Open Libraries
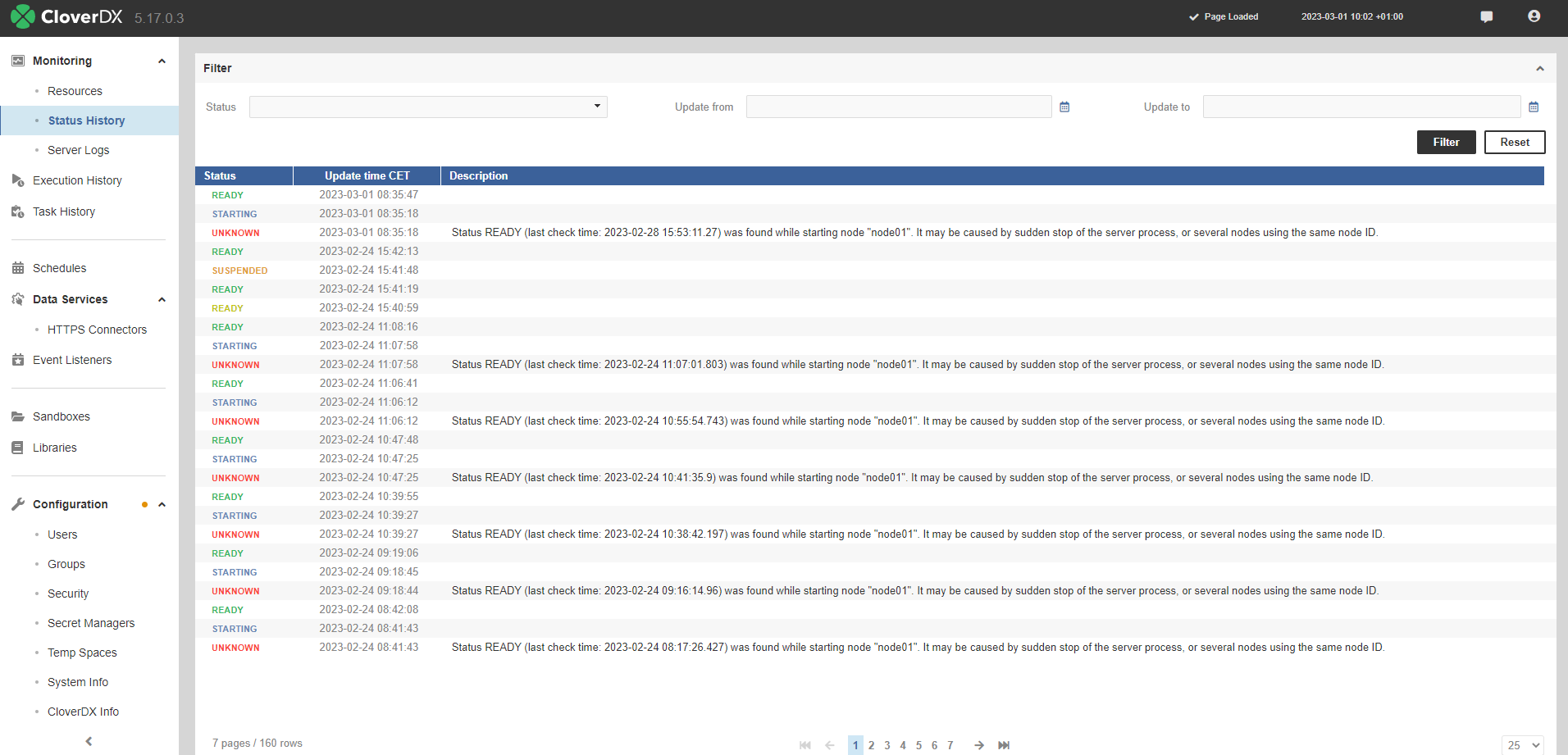 point(55,448)
